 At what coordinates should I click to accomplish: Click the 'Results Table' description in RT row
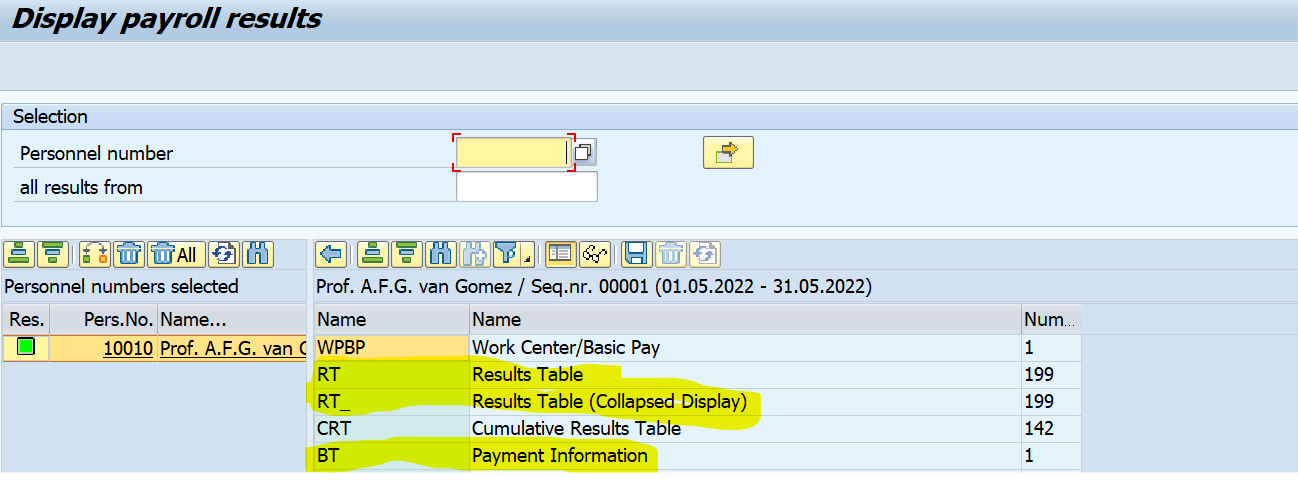[x=527, y=375]
